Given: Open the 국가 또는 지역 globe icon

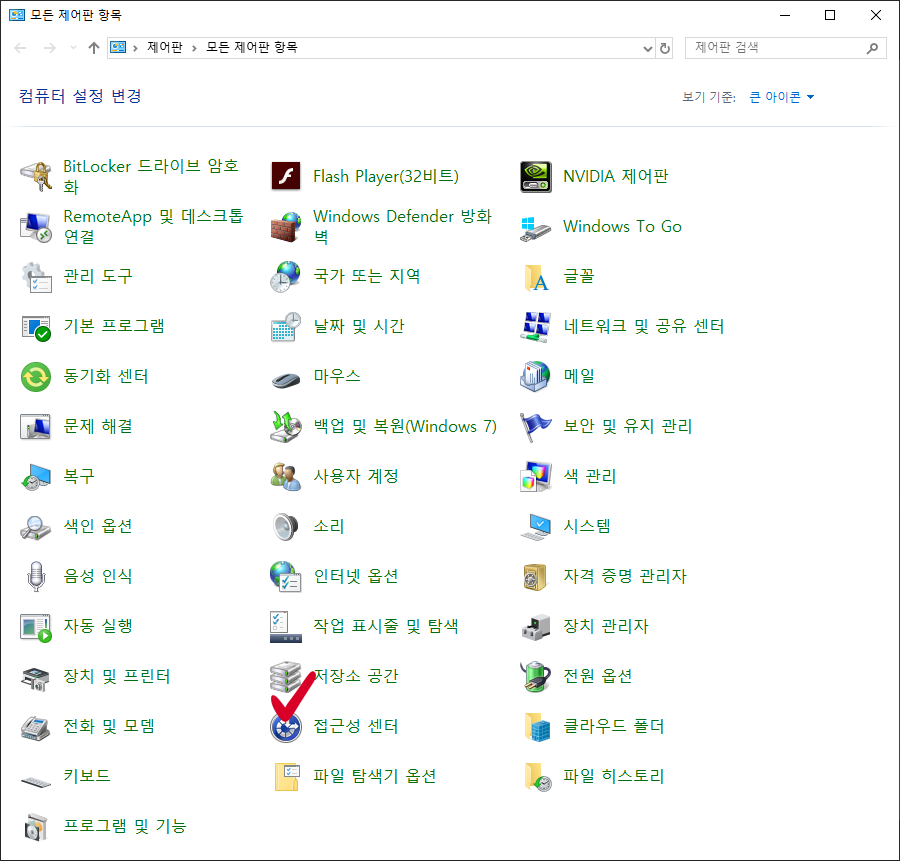Looking at the screenshot, I should [x=285, y=277].
